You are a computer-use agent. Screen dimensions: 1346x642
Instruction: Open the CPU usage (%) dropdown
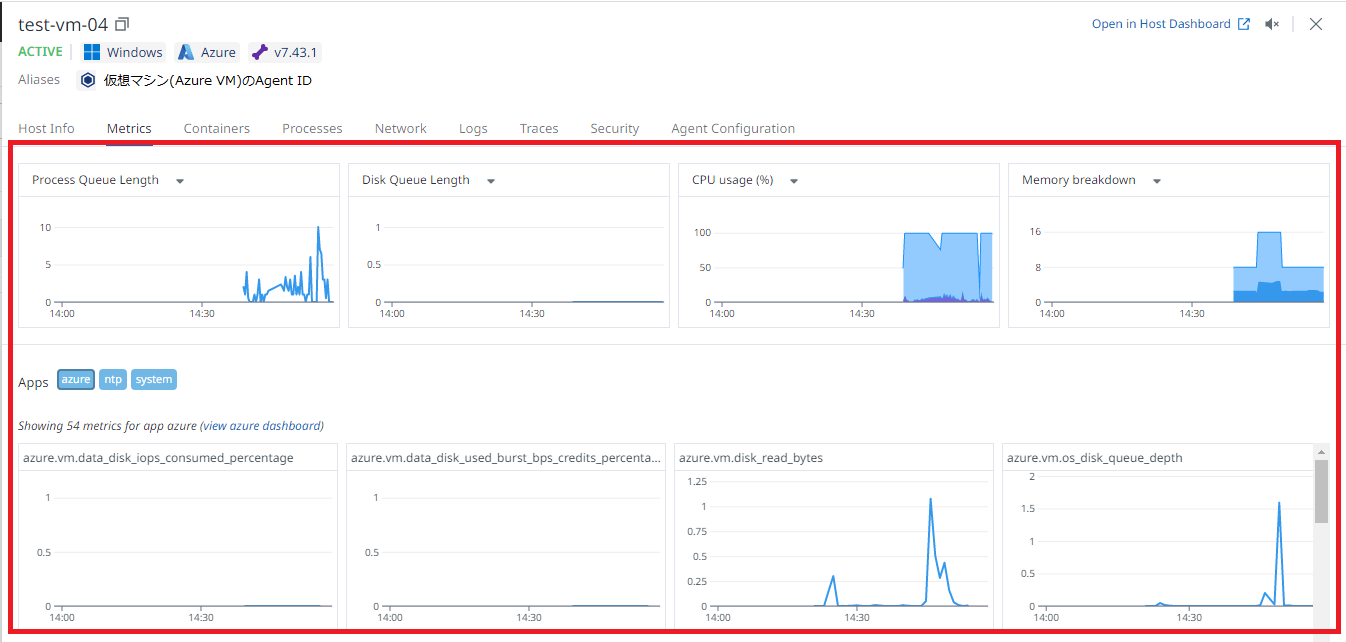coord(794,181)
